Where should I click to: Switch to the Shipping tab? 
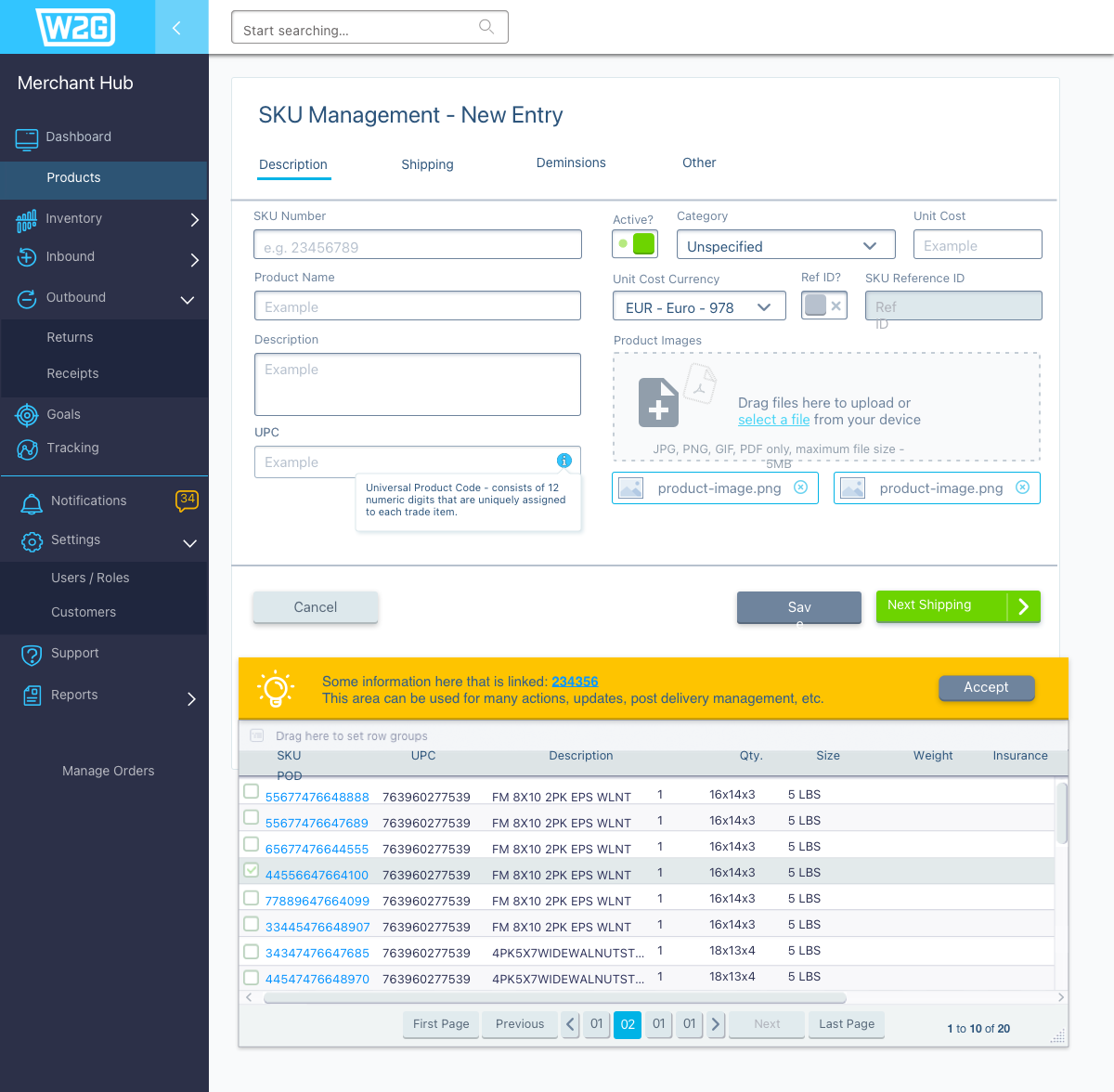427,164
